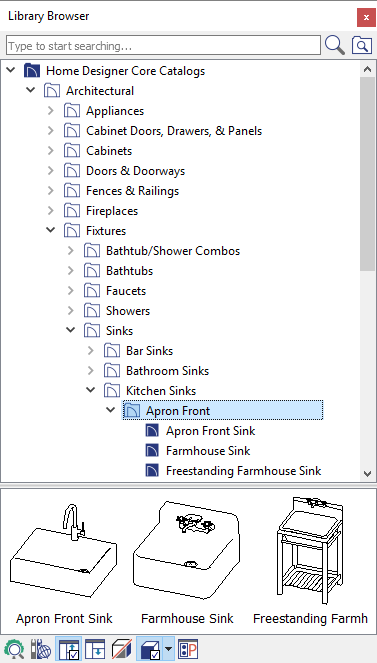Click the tree view vertical scrollbar thumb
The image size is (377, 663).
pyautogui.click(x=367, y=173)
